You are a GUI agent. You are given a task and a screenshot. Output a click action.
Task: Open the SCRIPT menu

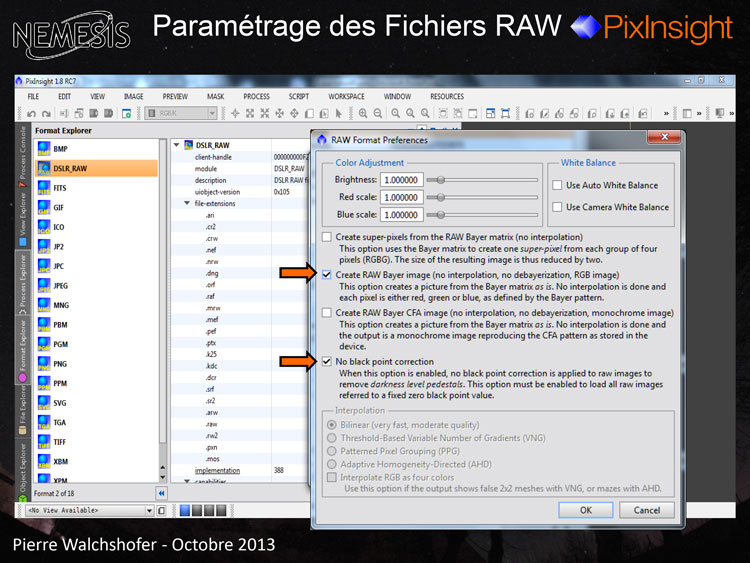[x=299, y=97]
